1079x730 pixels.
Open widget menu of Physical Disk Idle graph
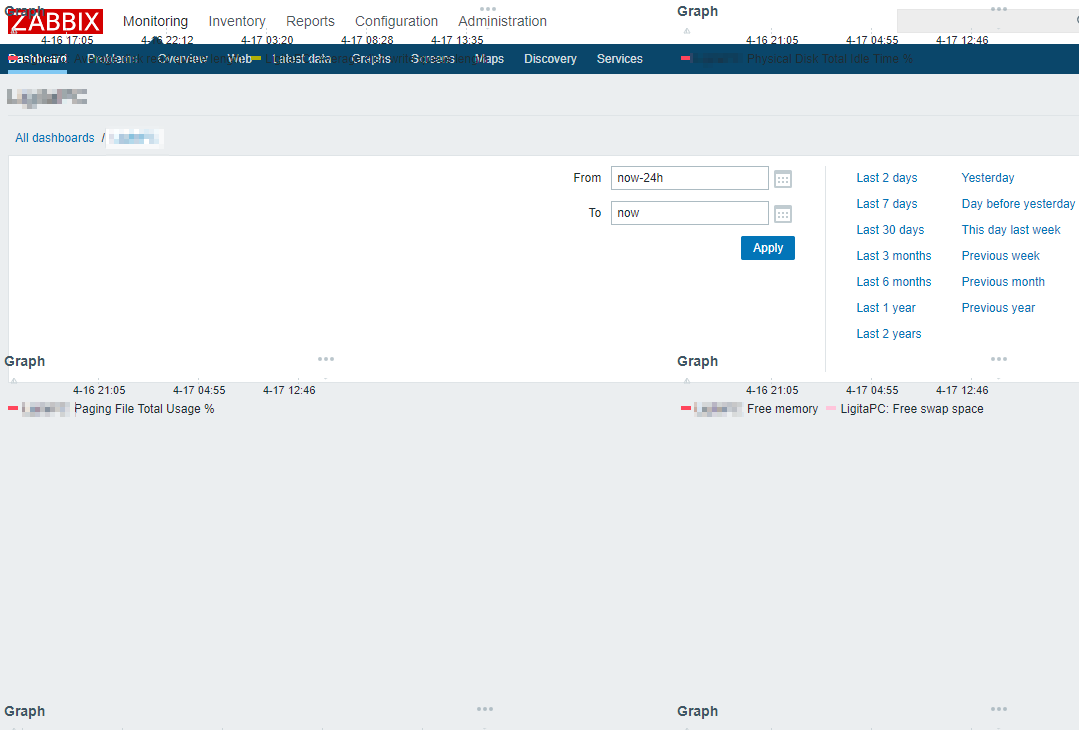pyautogui.click(x=999, y=9)
